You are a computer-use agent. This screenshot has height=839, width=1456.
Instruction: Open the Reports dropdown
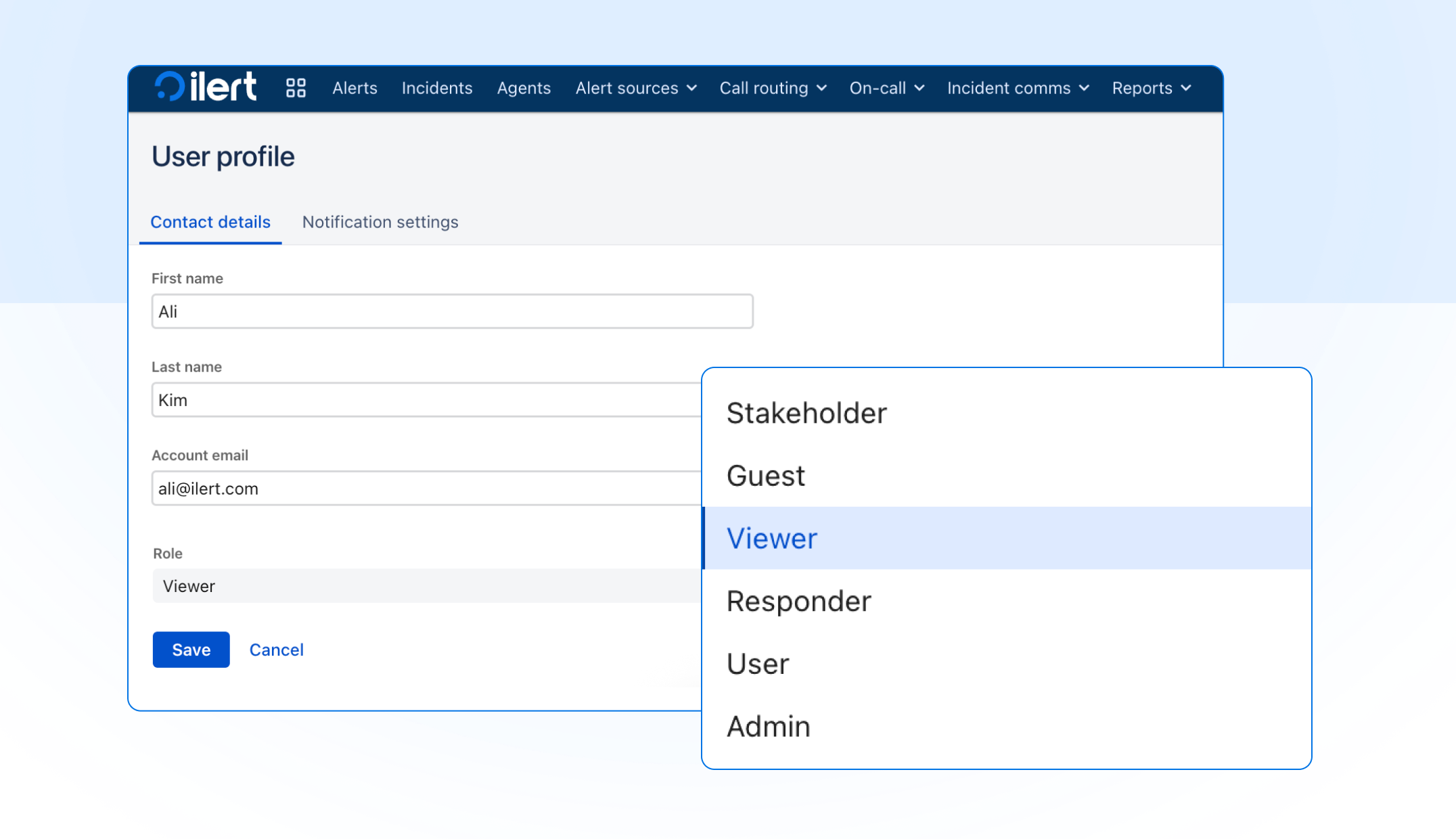tap(1151, 88)
